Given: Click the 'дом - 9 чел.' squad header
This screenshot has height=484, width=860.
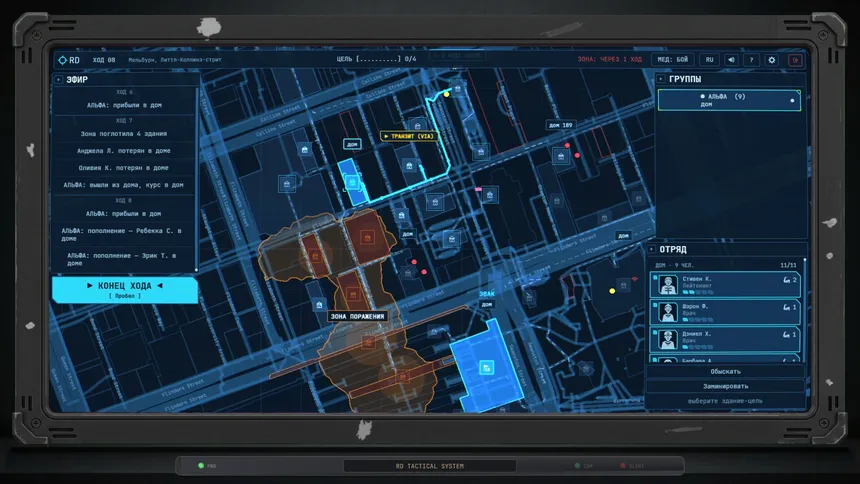Looking at the screenshot, I should (x=675, y=266).
